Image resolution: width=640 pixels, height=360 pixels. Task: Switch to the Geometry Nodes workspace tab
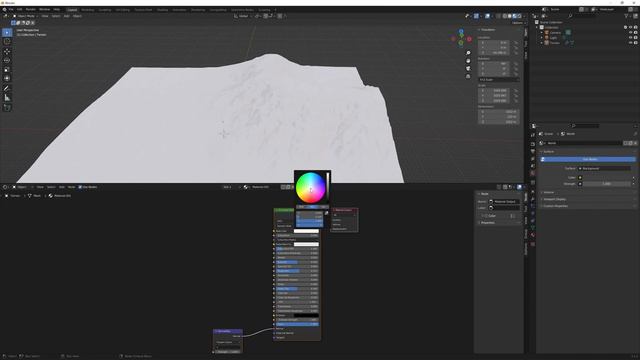click(x=242, y=9)
